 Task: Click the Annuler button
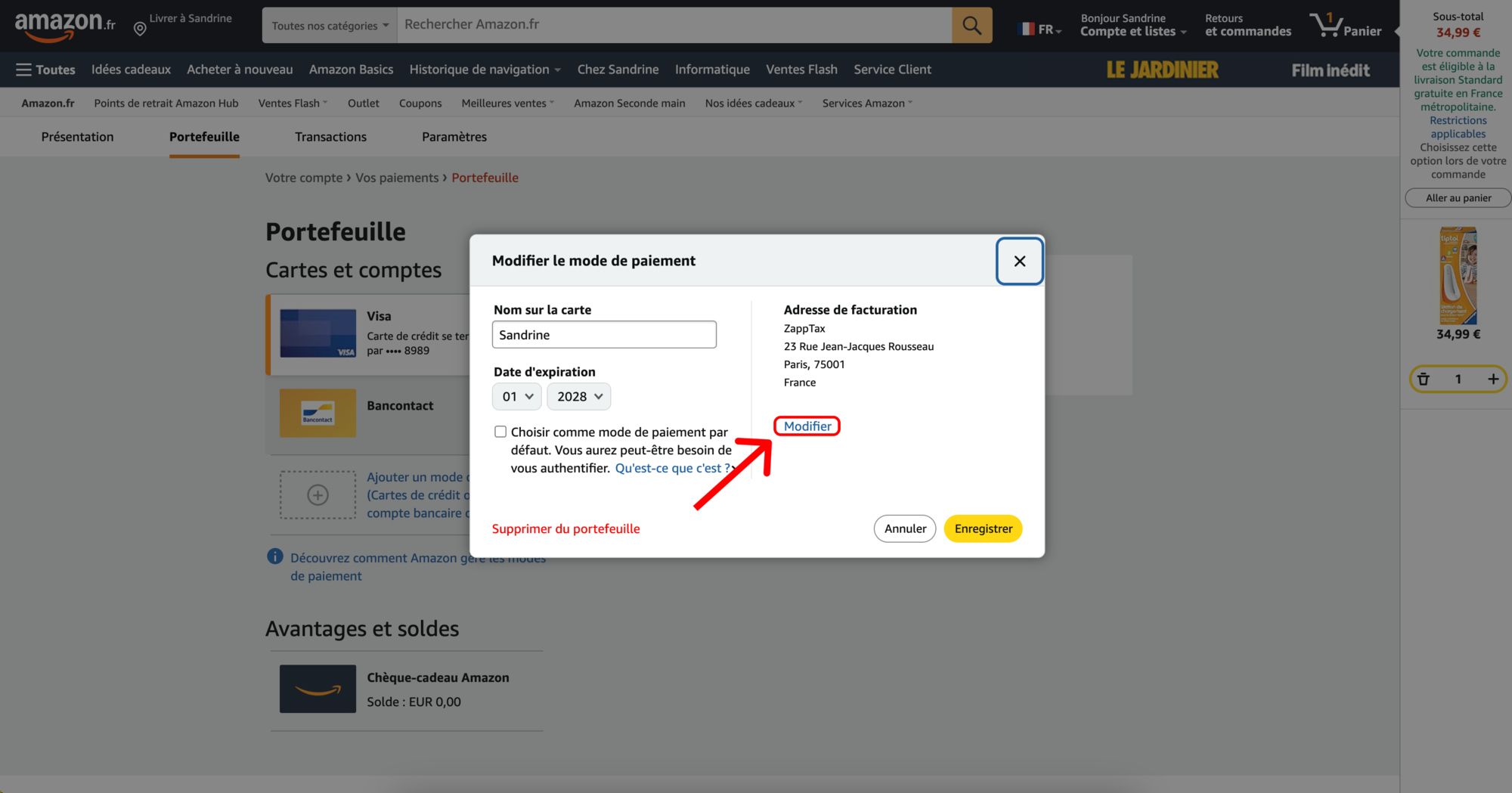pyautogui.click(x=905, y=528)
